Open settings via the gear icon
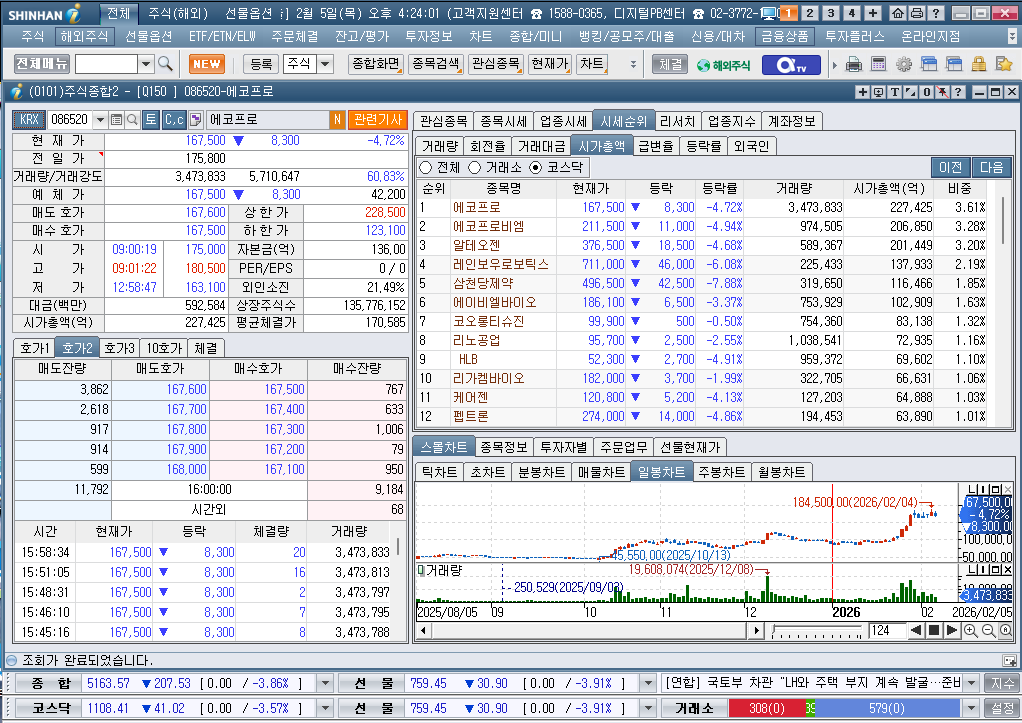 [903, 64]
